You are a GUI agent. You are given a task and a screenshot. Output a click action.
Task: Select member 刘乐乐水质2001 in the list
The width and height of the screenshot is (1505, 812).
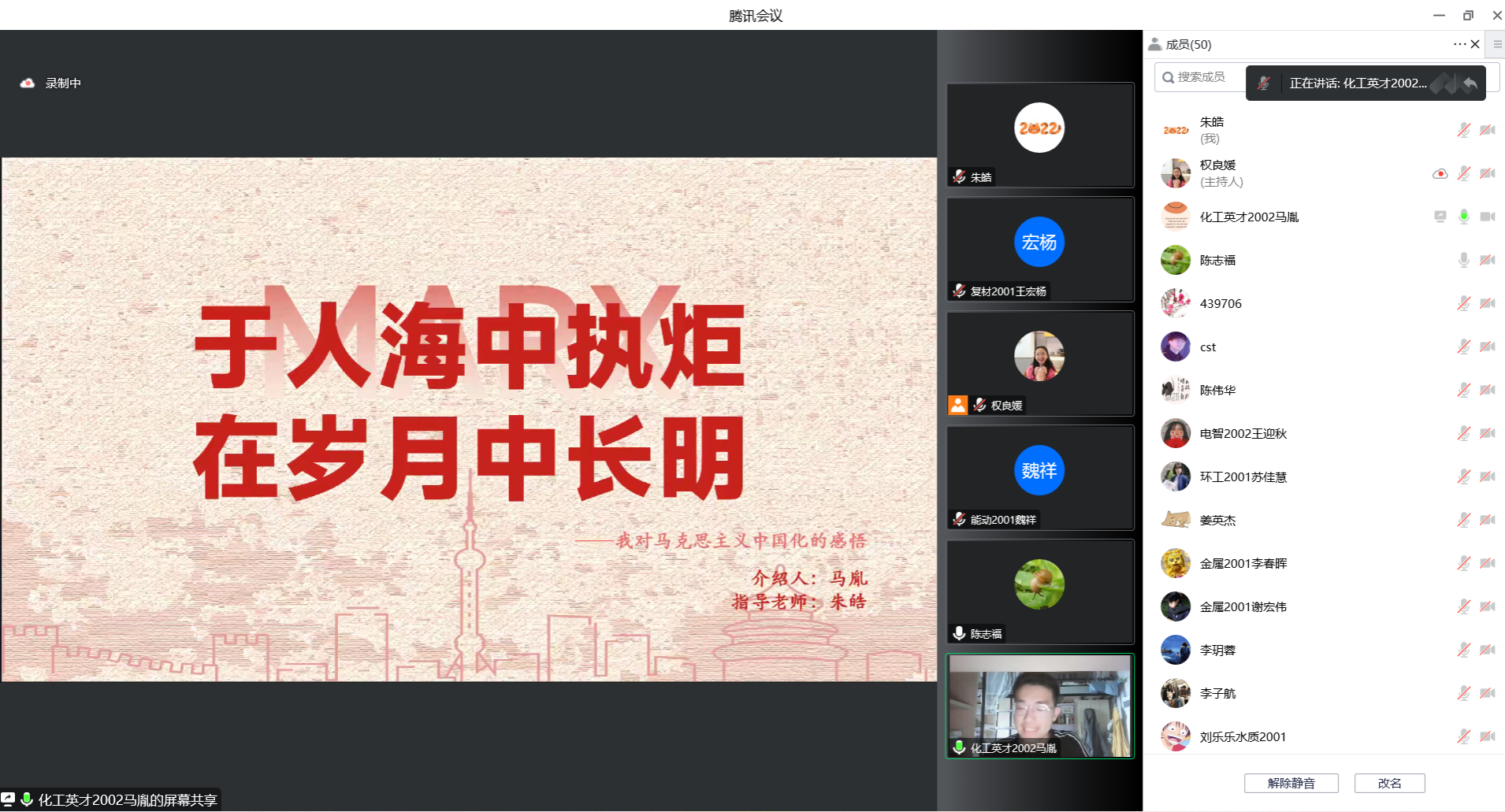pyautogui.click(x=1242, y=736)
